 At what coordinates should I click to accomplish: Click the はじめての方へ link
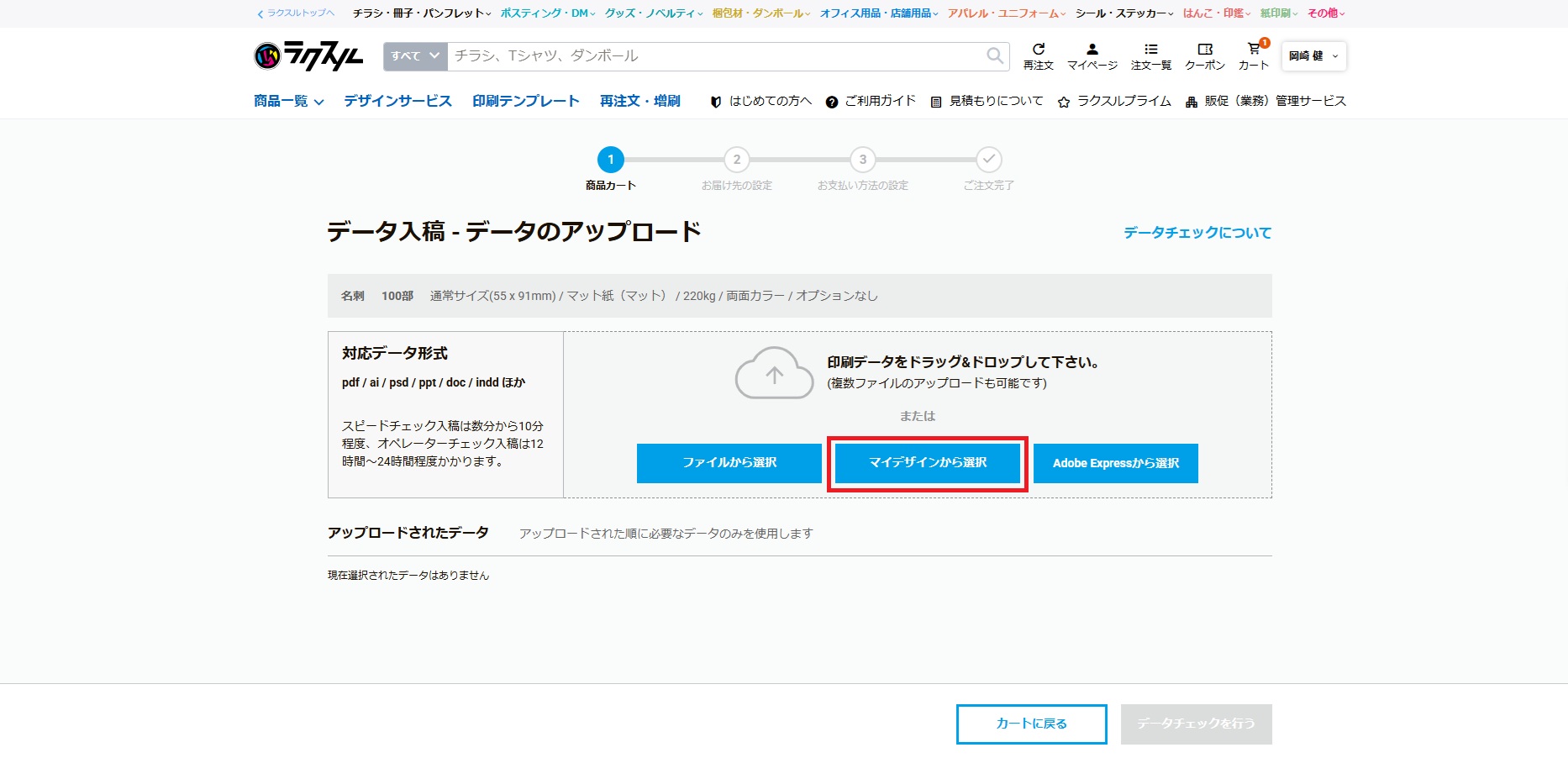click(761, 101)
